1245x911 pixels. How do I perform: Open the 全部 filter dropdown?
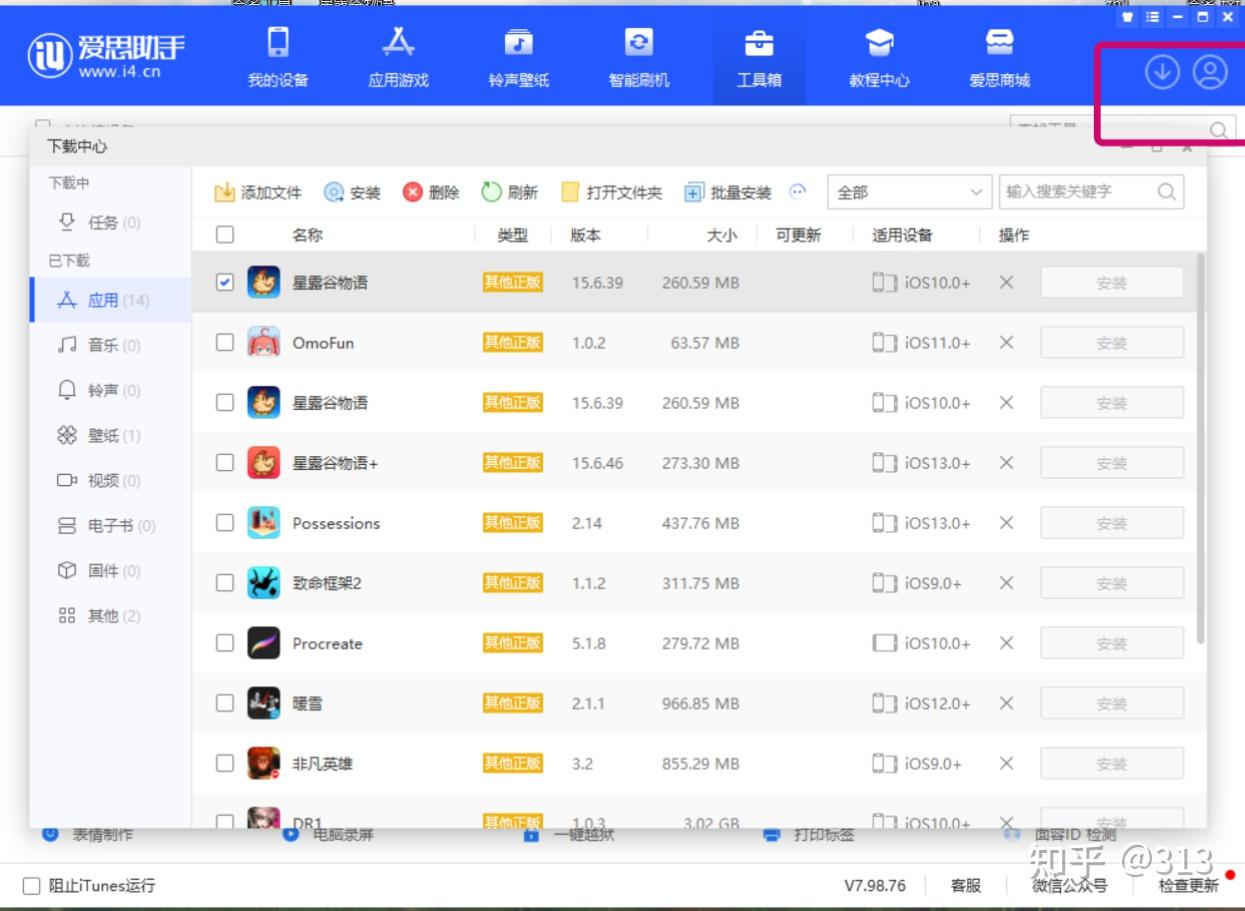[908, 192]
